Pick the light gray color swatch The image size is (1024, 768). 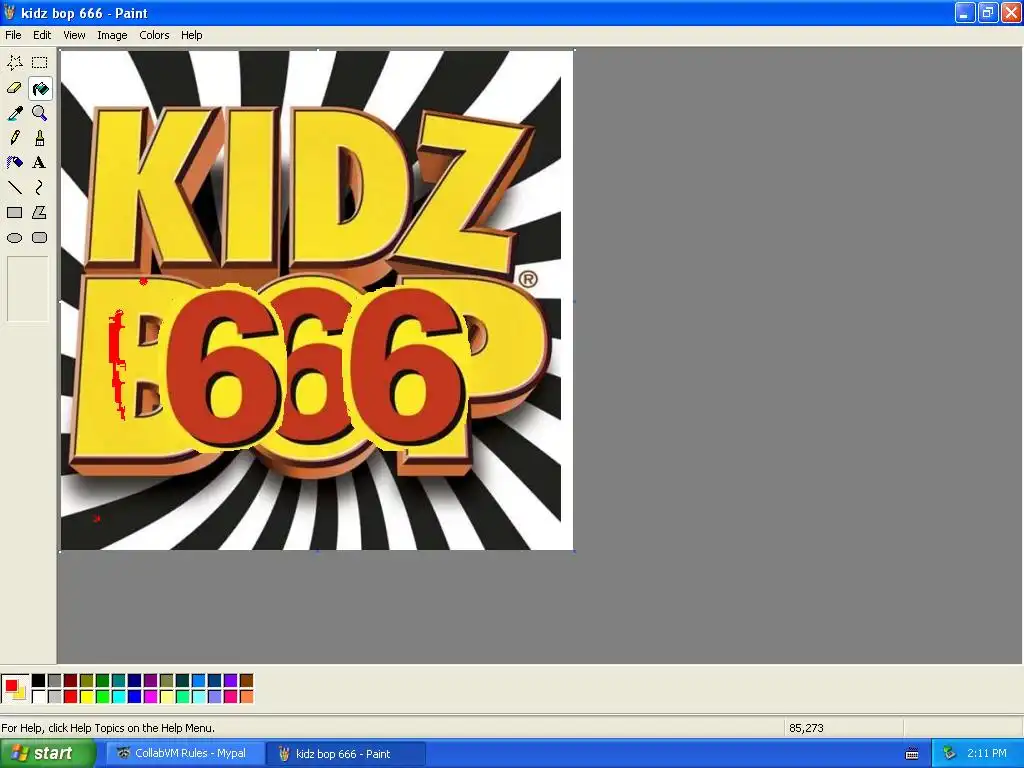tap(55, 697)
